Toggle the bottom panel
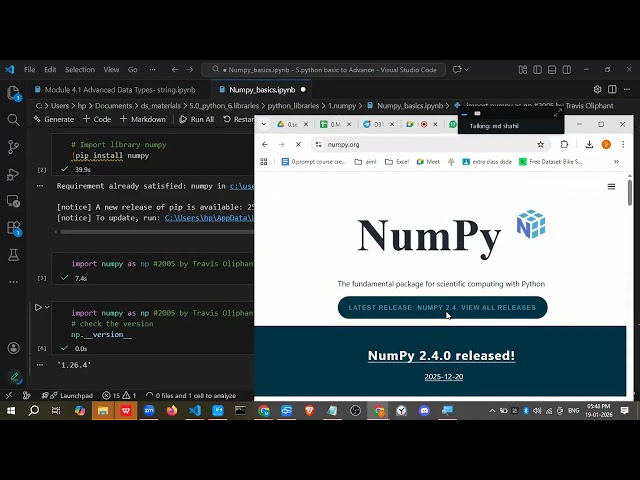Viewport: 640px width, 480px height. coord(552,70)
